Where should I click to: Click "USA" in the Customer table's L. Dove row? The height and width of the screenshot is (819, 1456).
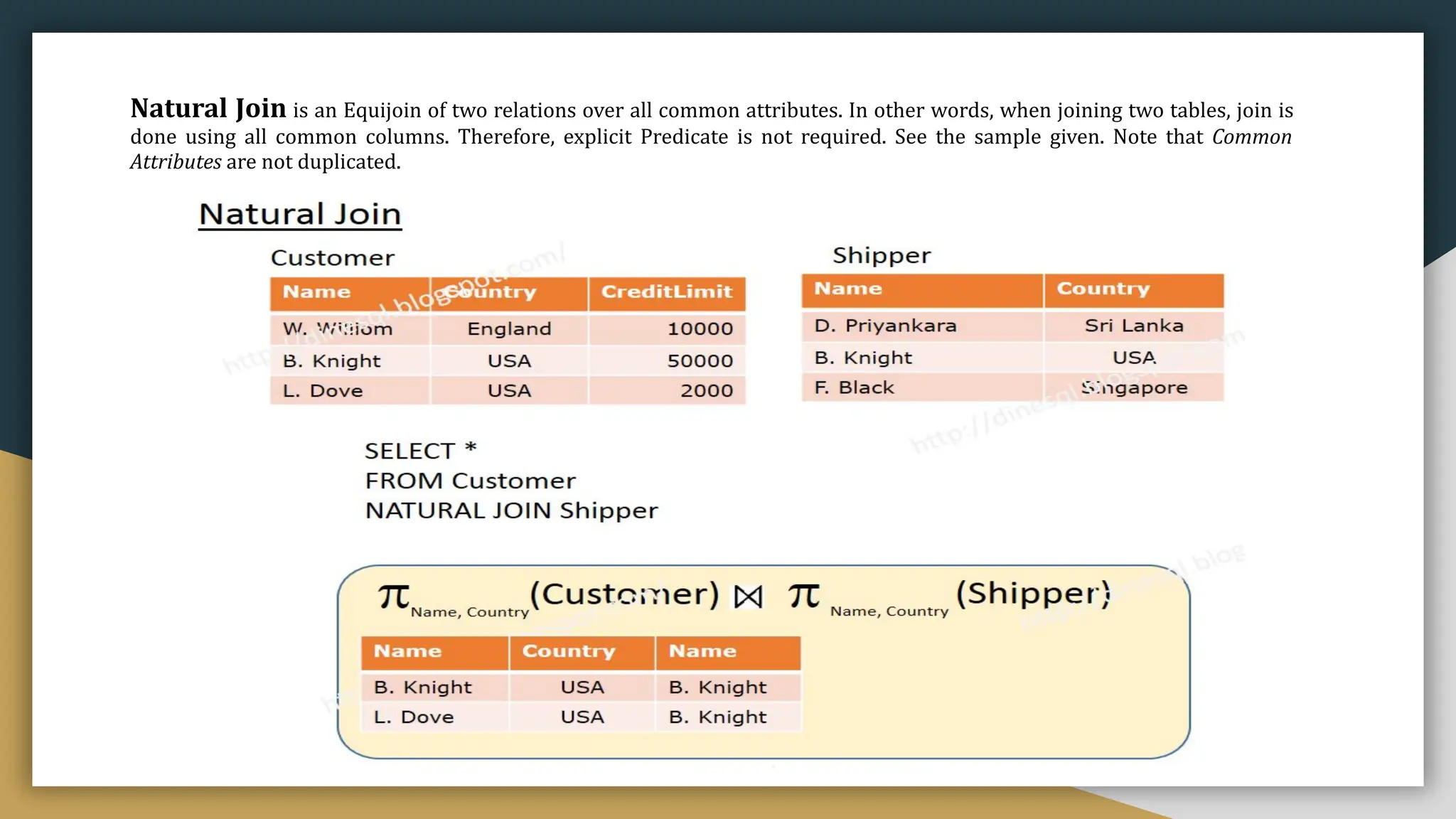point(509,390)
